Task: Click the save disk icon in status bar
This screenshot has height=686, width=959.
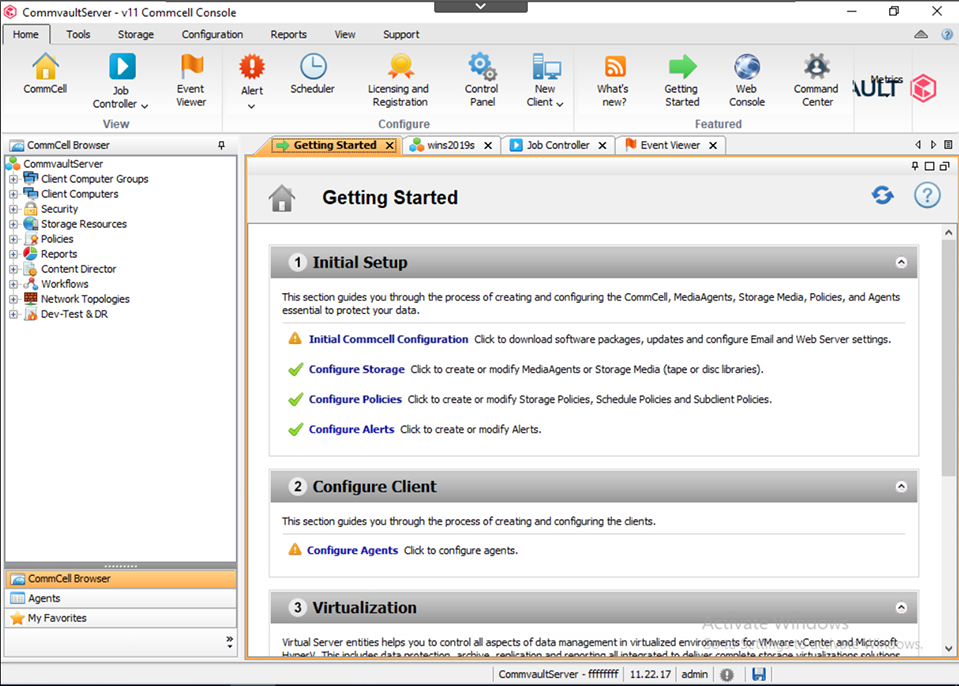Action: point(759,674)
